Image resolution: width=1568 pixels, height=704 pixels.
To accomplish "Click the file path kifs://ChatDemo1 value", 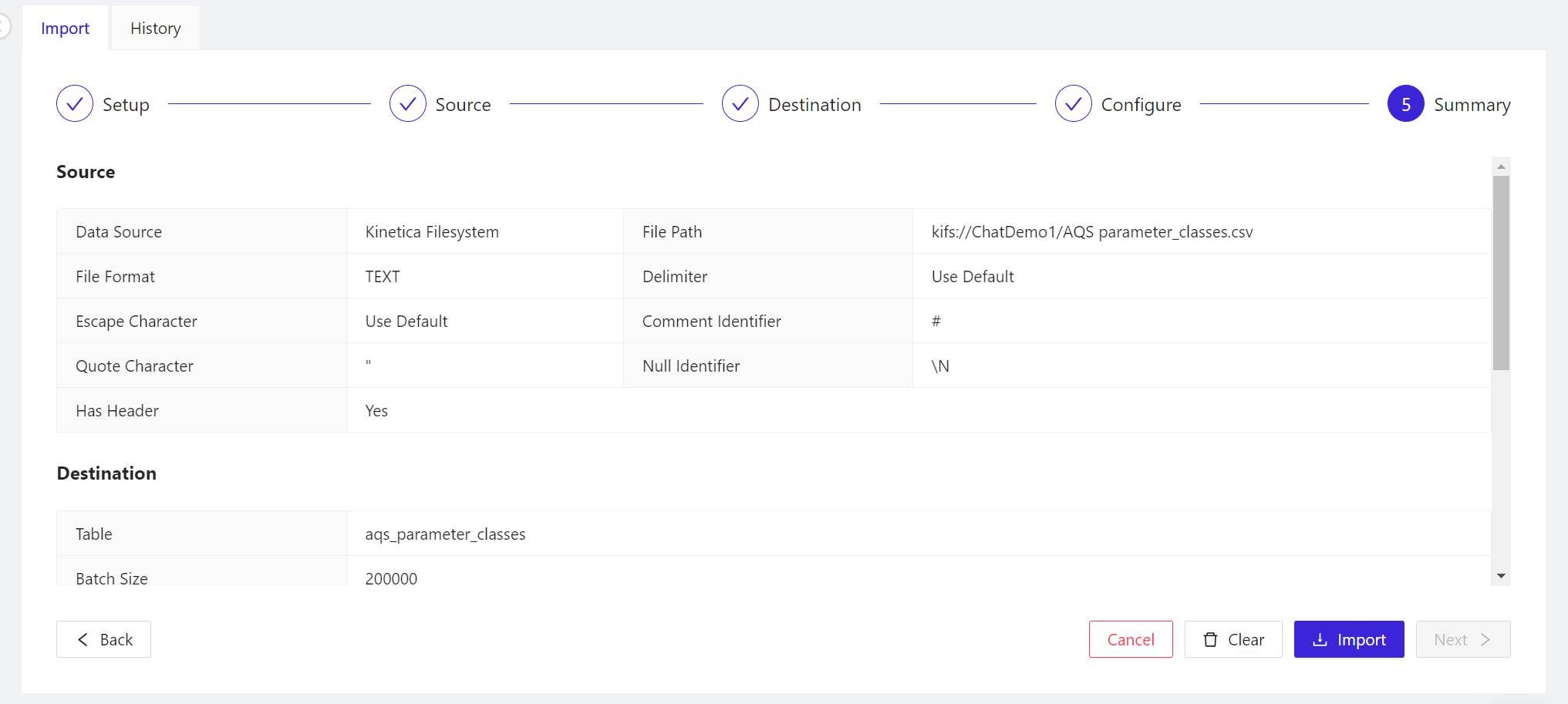I will [x=1091, y=232].
